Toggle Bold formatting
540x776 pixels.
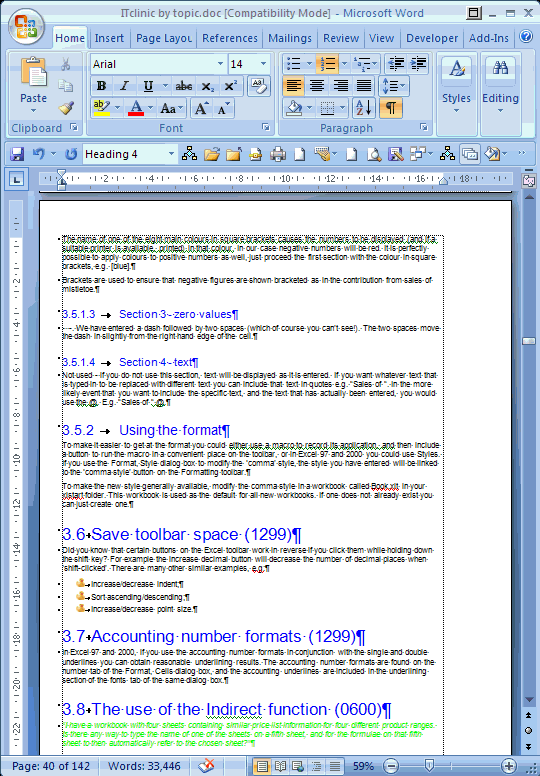coord(101,86)
